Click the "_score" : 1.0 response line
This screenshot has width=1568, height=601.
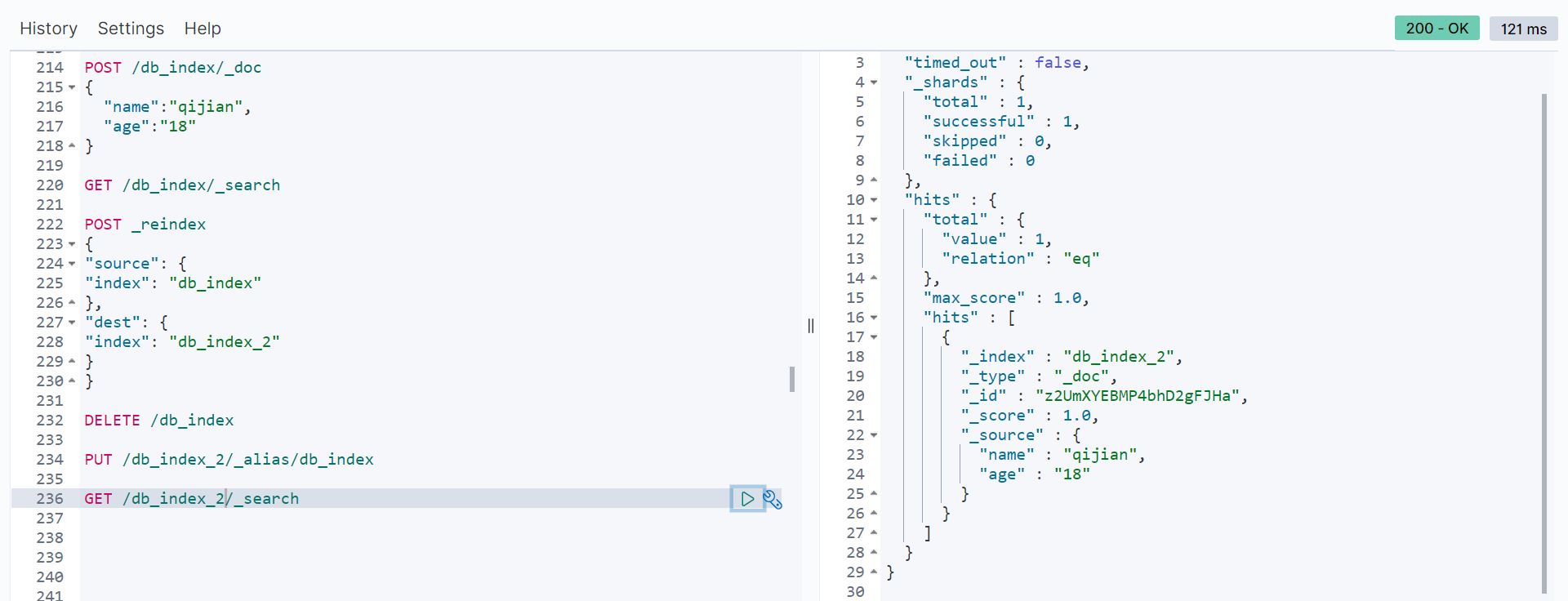[x=1030, y=416]
